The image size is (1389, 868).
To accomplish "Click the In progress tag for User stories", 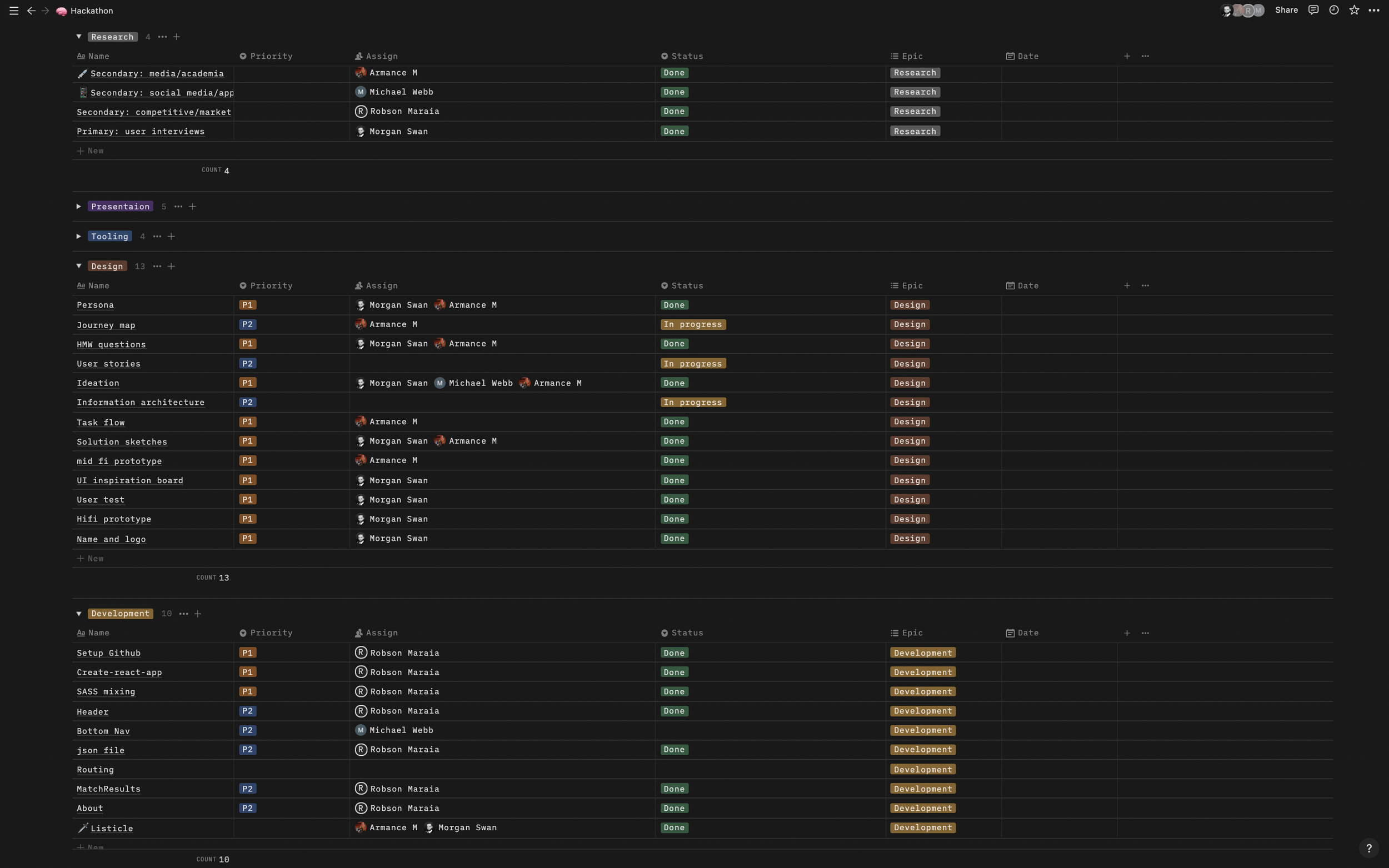I will click(x=692, y=364).
